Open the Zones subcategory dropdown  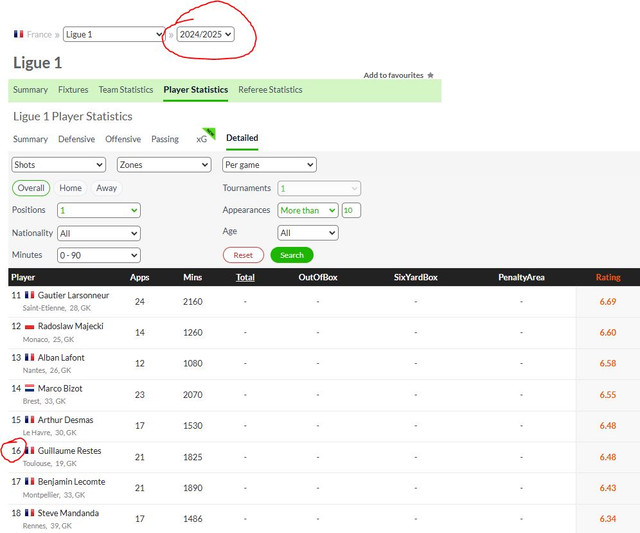[x=164, y=165]
